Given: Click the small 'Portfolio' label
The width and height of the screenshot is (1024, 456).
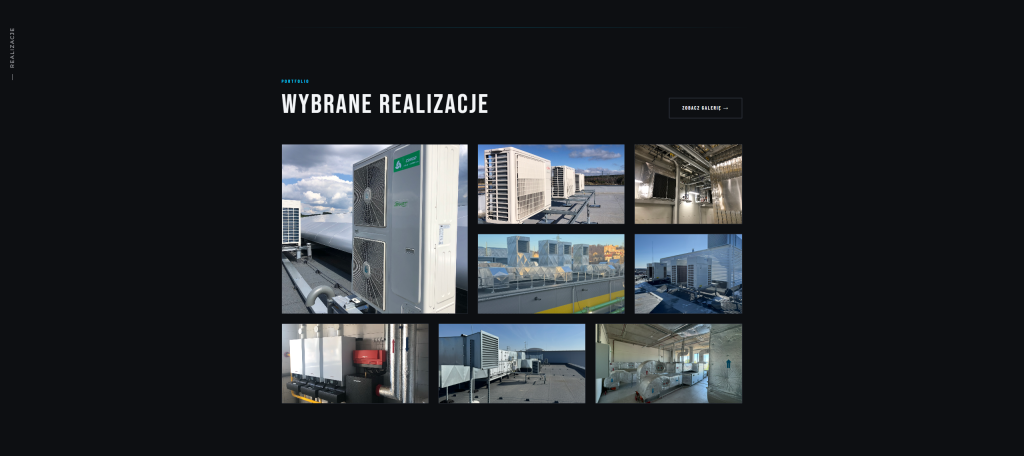Looking at the screenshot, I should 295,82.
